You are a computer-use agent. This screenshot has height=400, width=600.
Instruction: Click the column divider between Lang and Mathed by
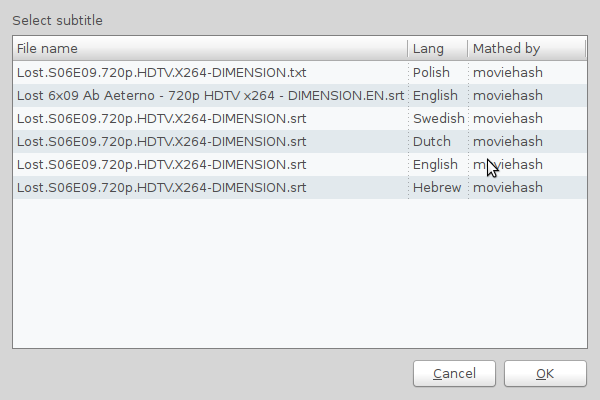[468, 49]
